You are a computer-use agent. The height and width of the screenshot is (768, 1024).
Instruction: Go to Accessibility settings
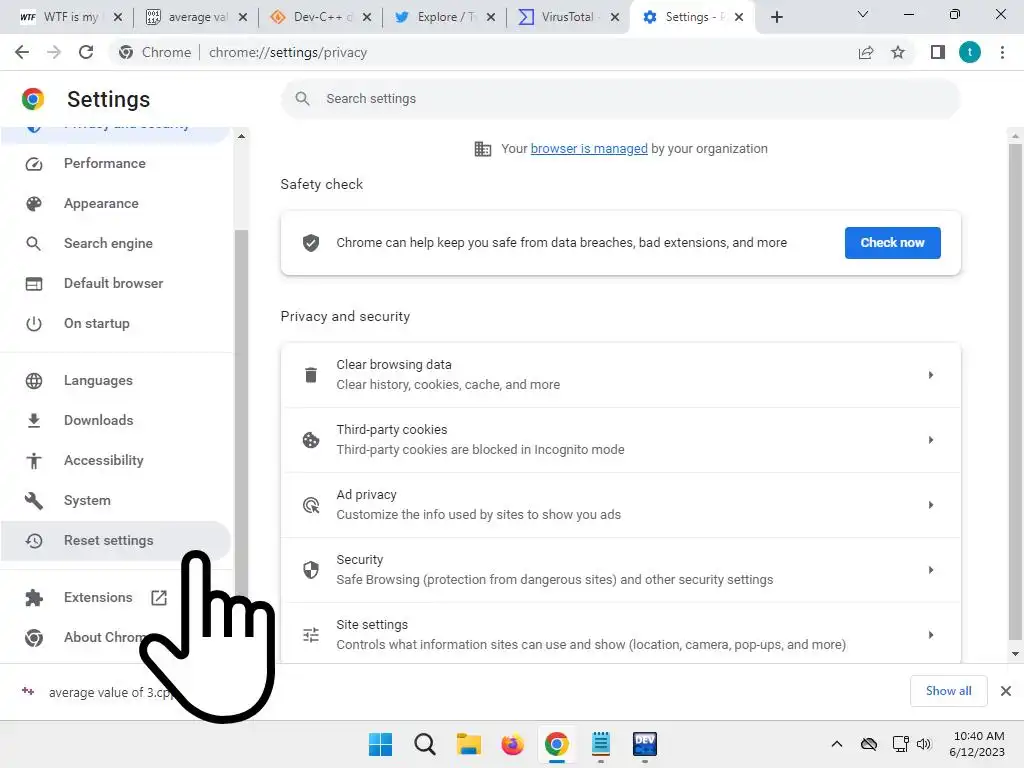click(116, 460)
